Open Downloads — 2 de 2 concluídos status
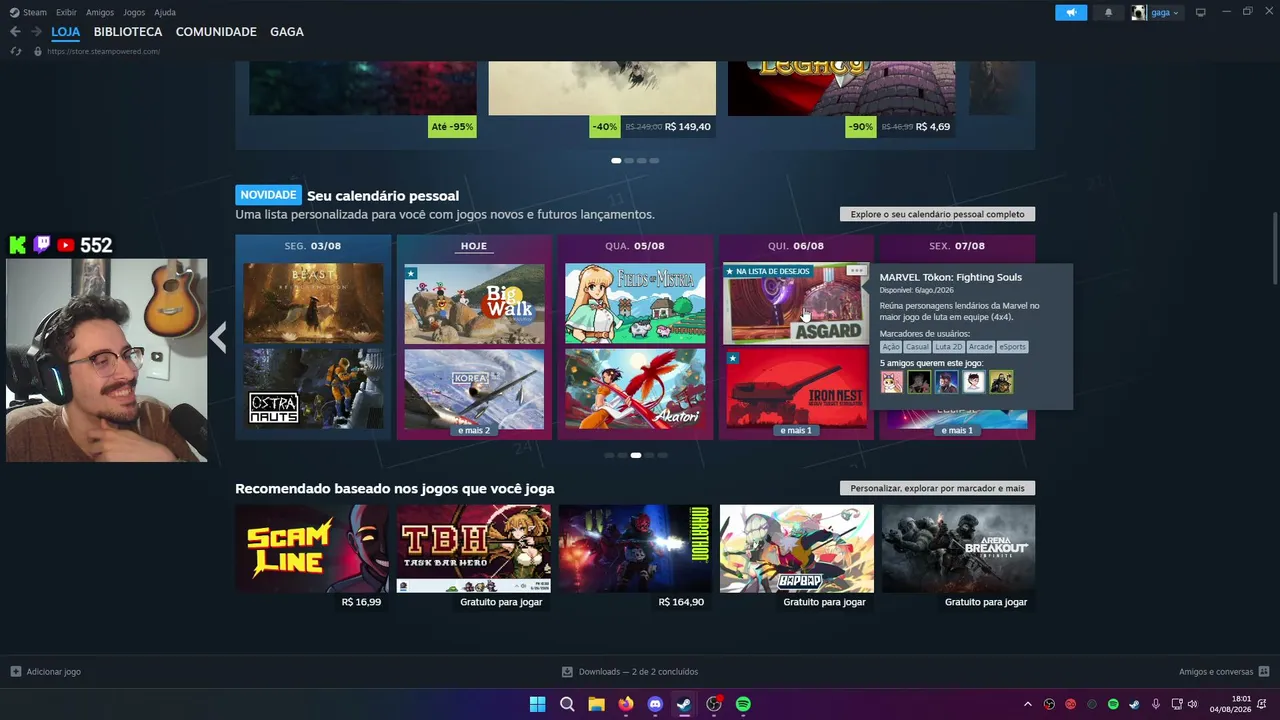The image size is (1280, 720). click(x=638, y=672)
